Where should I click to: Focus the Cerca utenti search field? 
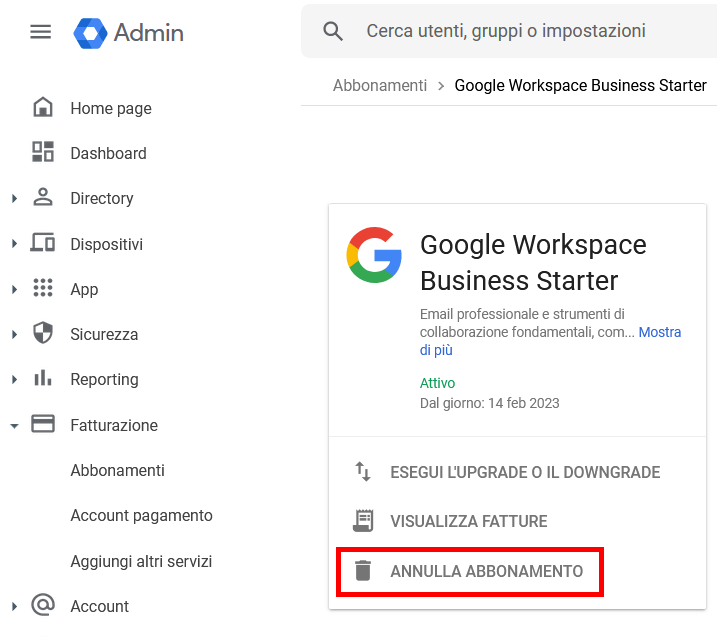point(508,31)
